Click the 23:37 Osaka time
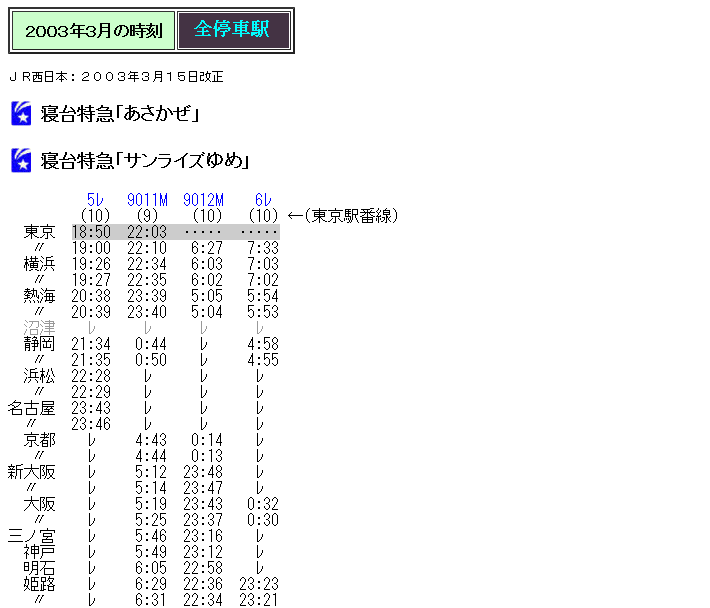Screen dimensions: 710x608 coord(203,520)
